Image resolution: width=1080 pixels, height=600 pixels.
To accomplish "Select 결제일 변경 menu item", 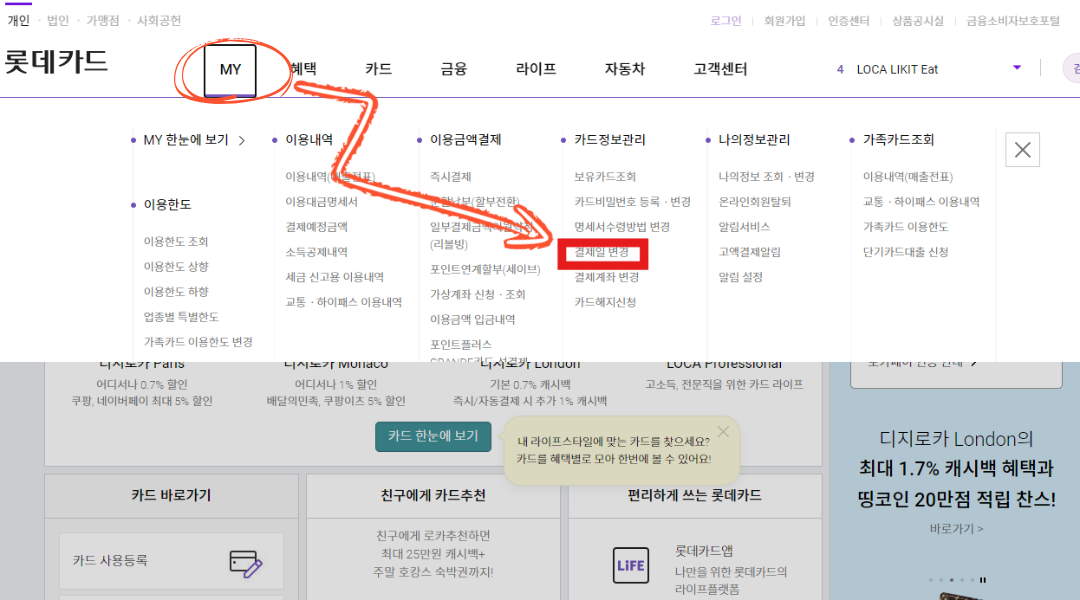I will pyautogui.click(x=602, y=252).
